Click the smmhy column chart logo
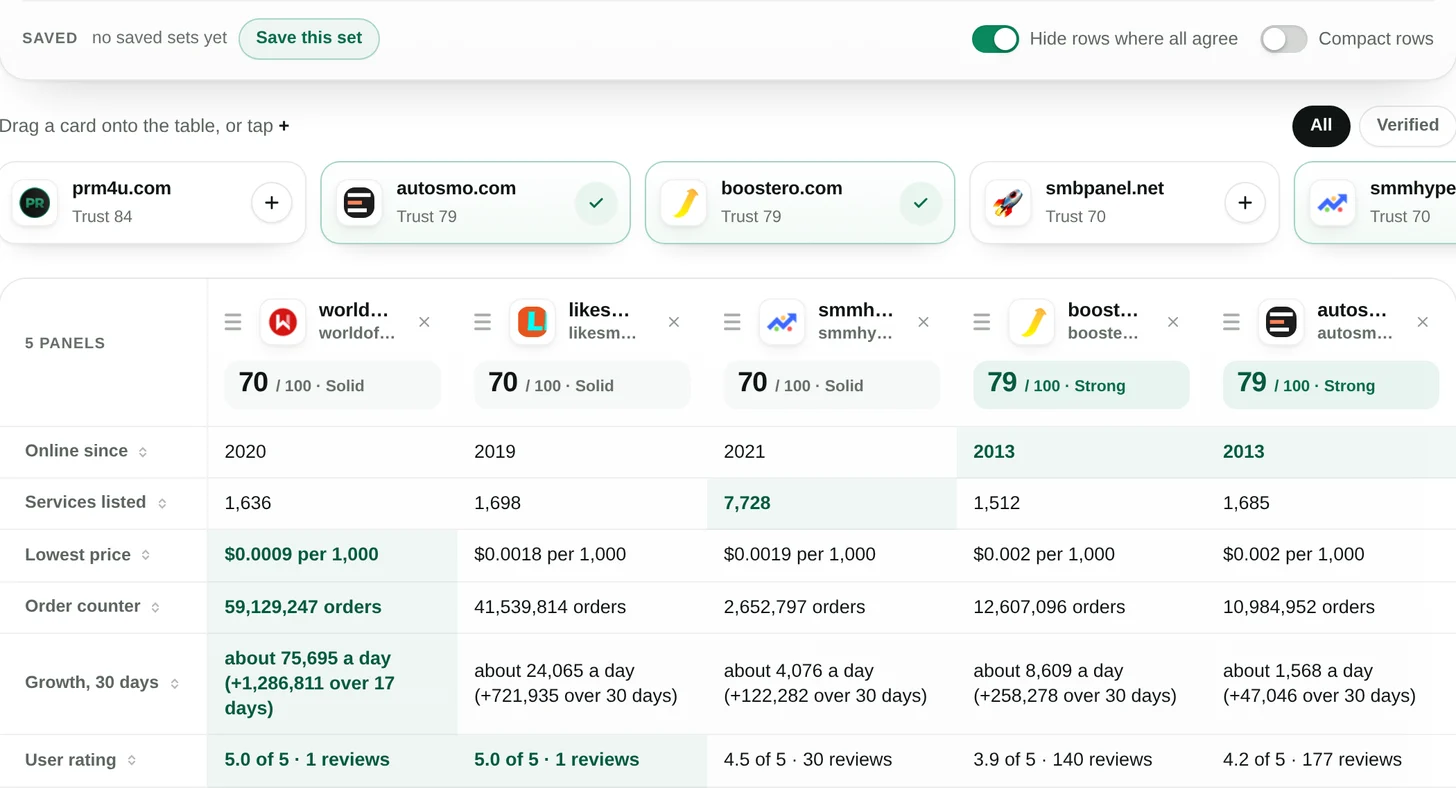The image size is (1456, 788). (x=782, y=322)
